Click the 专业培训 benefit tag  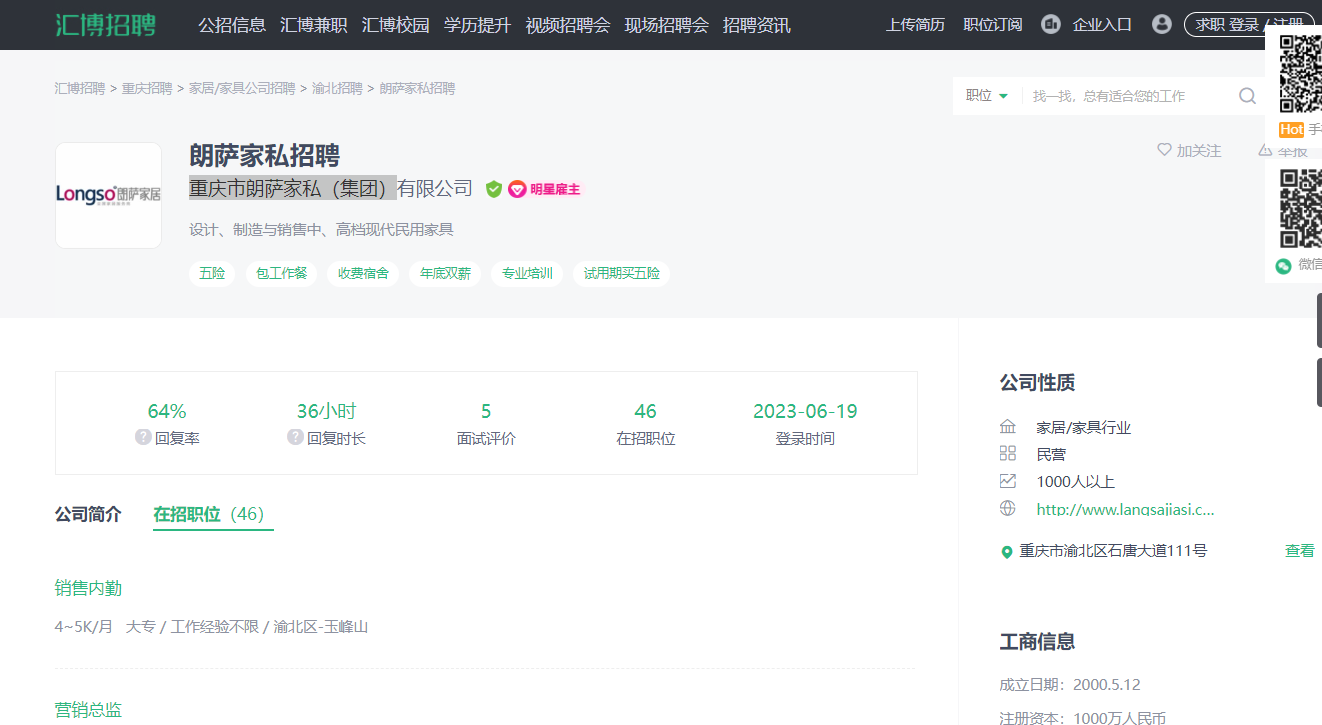point(527,273)
